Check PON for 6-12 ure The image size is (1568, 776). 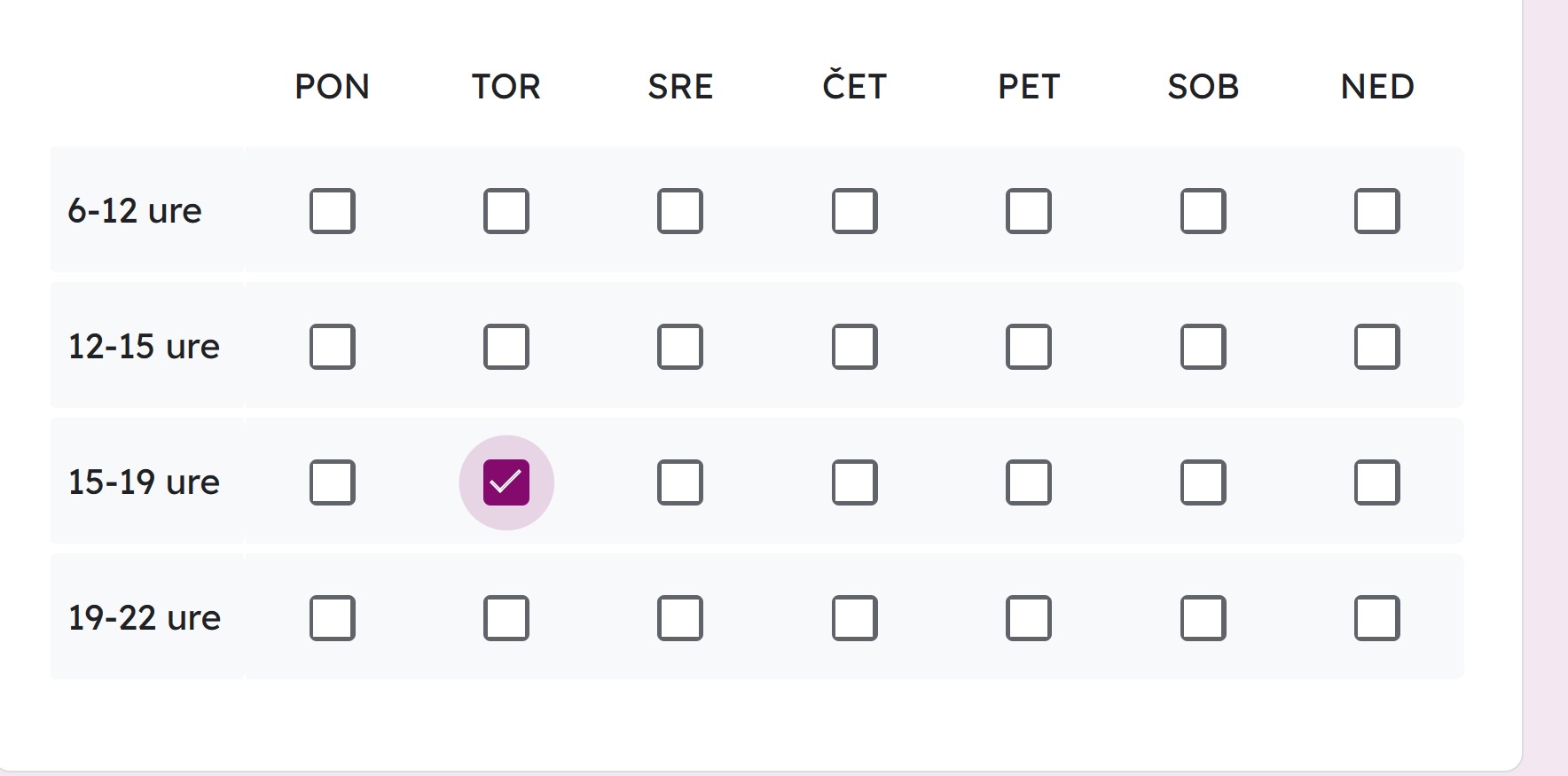pyautogui.click(x=333, y=211)
